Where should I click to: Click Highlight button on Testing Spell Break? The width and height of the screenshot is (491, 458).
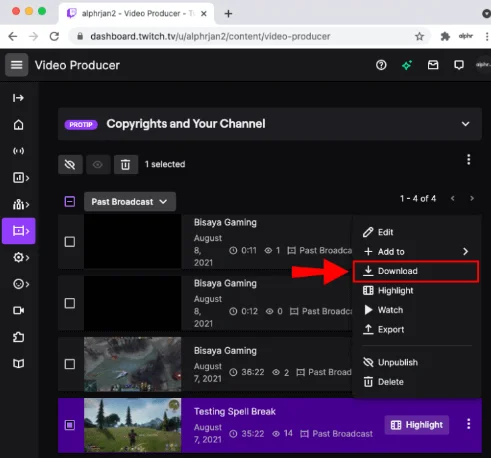[417, 425]
